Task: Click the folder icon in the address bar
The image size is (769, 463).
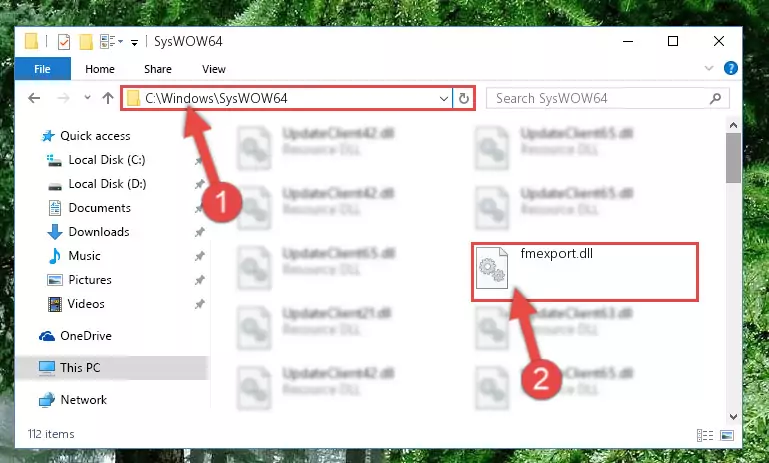Action: [x=133, y=99]
